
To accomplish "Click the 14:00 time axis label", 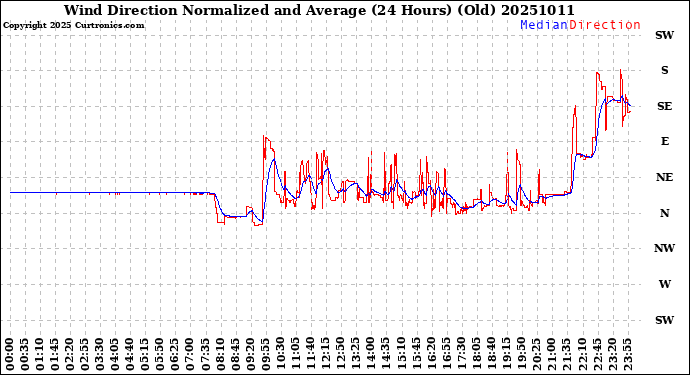I will click(x=370, y=354).
